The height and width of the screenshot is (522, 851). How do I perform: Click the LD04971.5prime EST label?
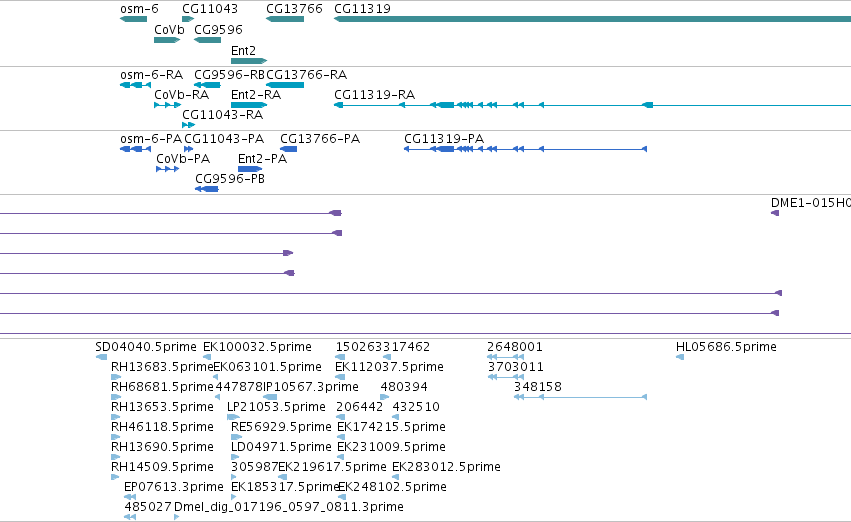coord(281,447)
